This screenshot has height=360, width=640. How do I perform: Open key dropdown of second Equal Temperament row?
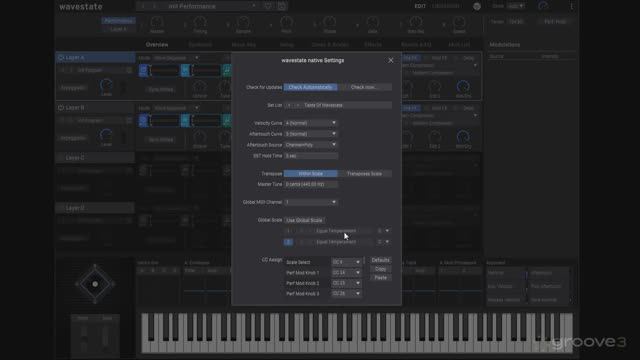click(x=383, y=242)
